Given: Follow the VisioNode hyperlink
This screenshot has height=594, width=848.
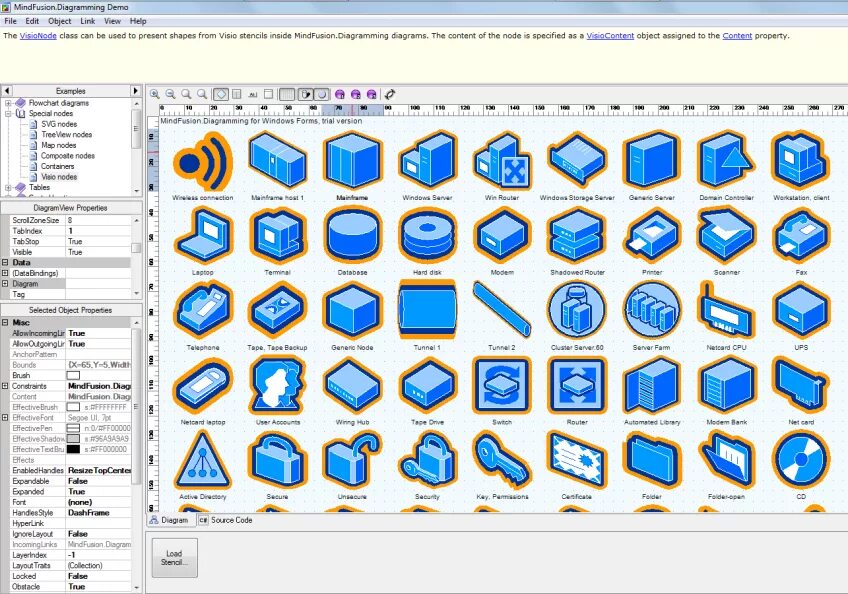Looking at the screenshot, I should (x=38, y=36).
